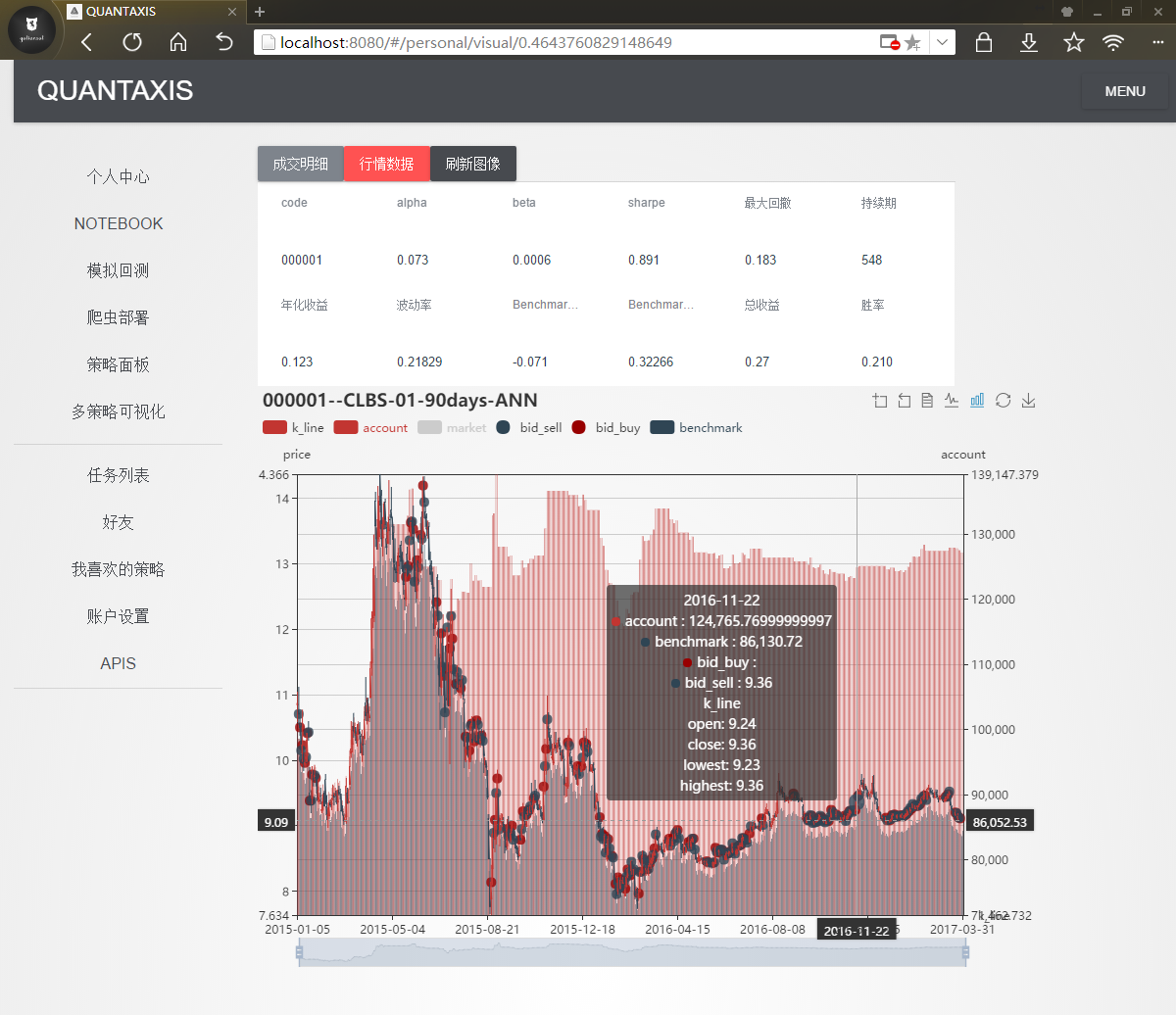The height and width of the screenshot is (1015, 1176).
Task: Open the chart data view icon
Action: click(x=926, y=400)
